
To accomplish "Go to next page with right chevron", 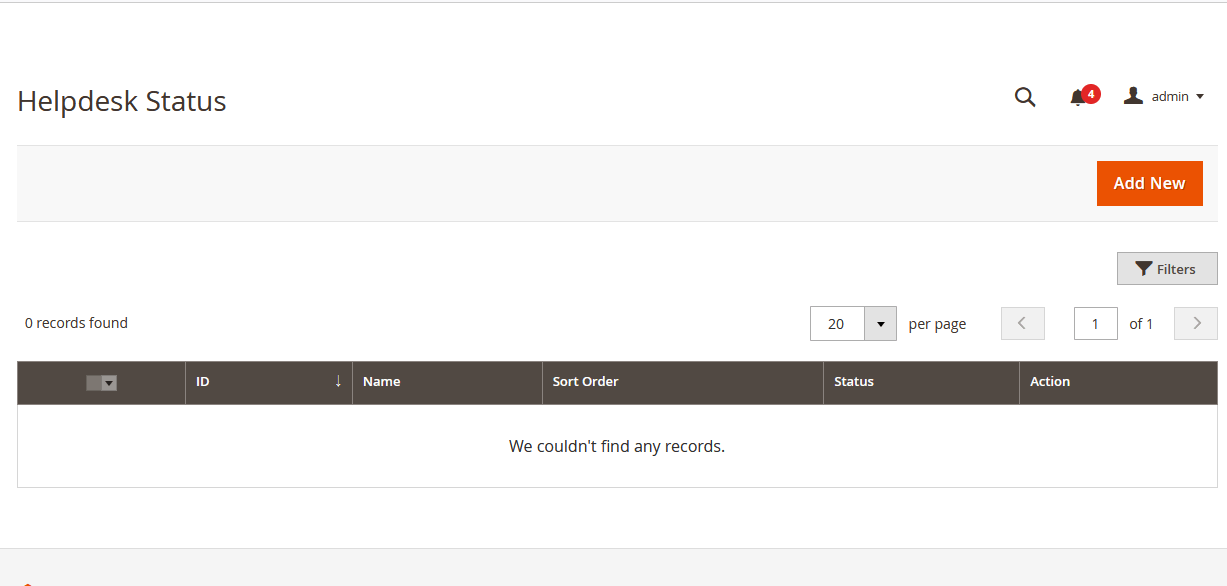I will point(1195,323).
